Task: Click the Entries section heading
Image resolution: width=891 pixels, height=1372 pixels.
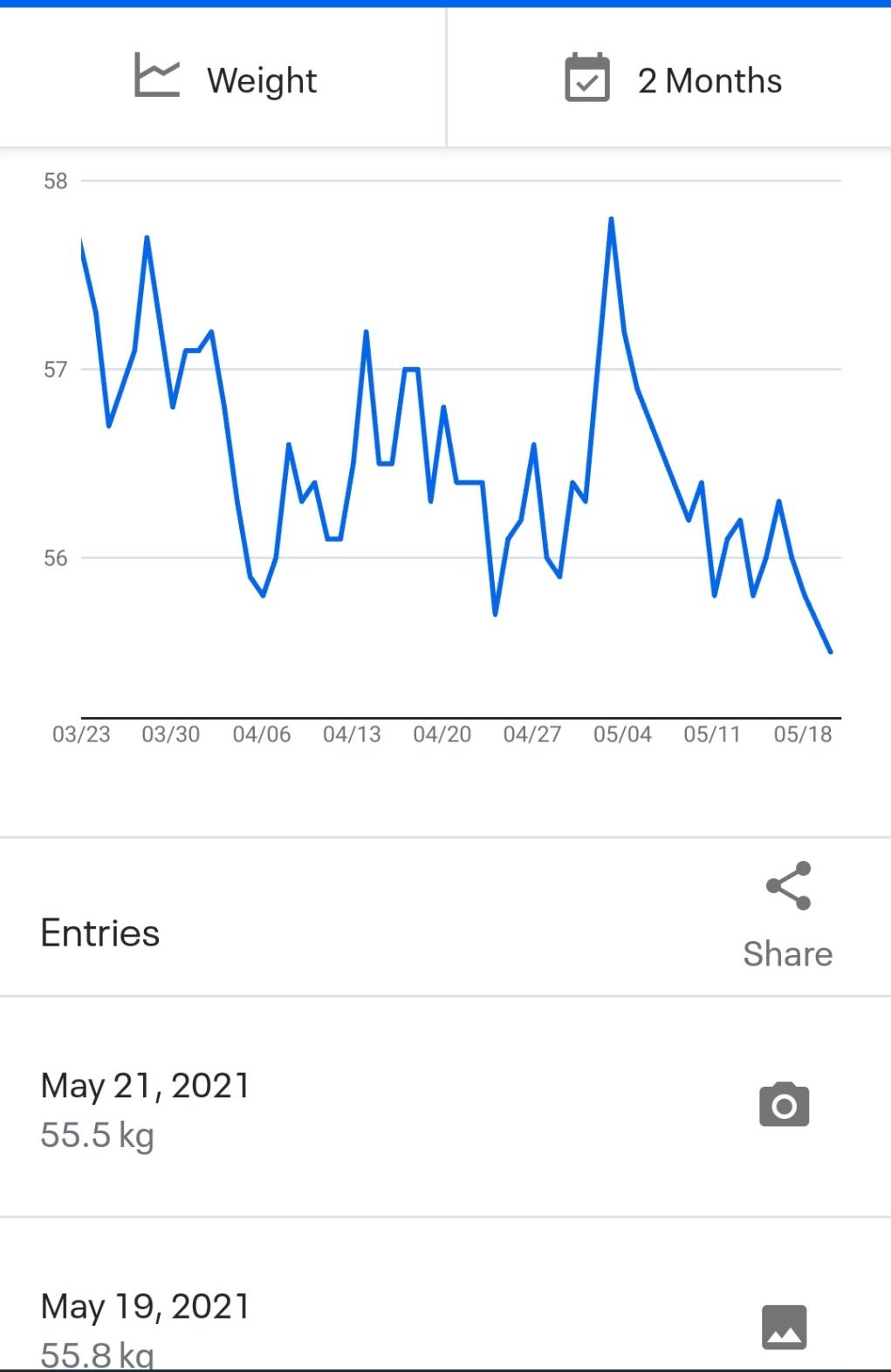Action: (x=100, y=933)
